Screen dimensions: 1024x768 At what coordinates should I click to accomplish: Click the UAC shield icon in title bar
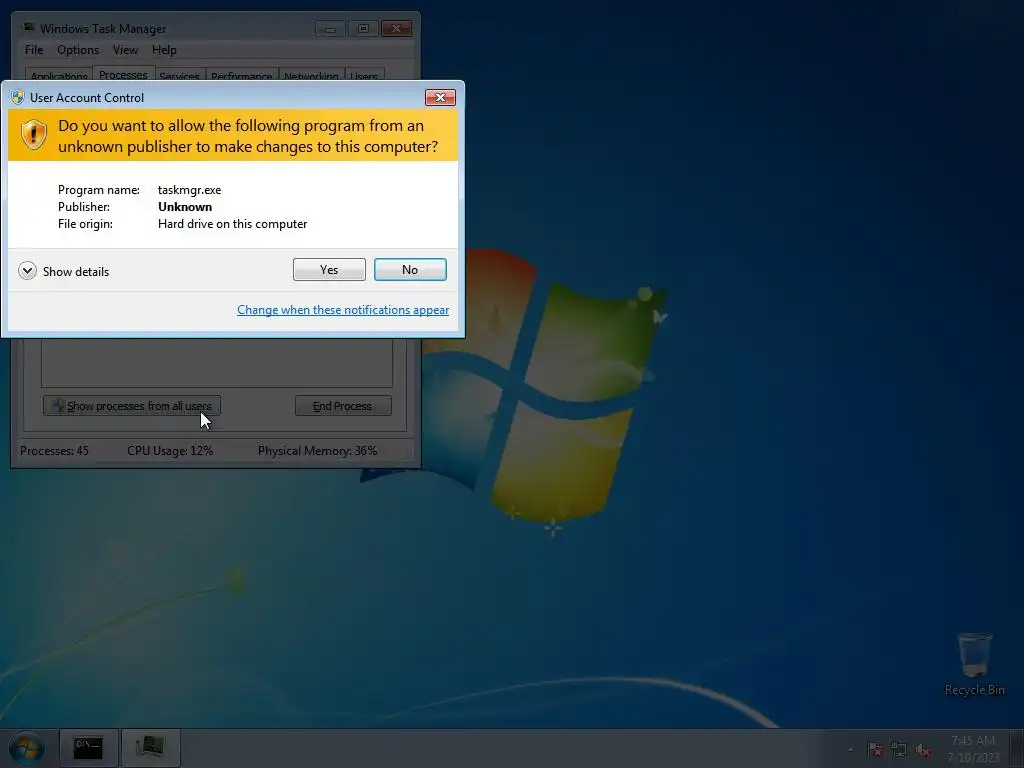(x=18, y=97)
